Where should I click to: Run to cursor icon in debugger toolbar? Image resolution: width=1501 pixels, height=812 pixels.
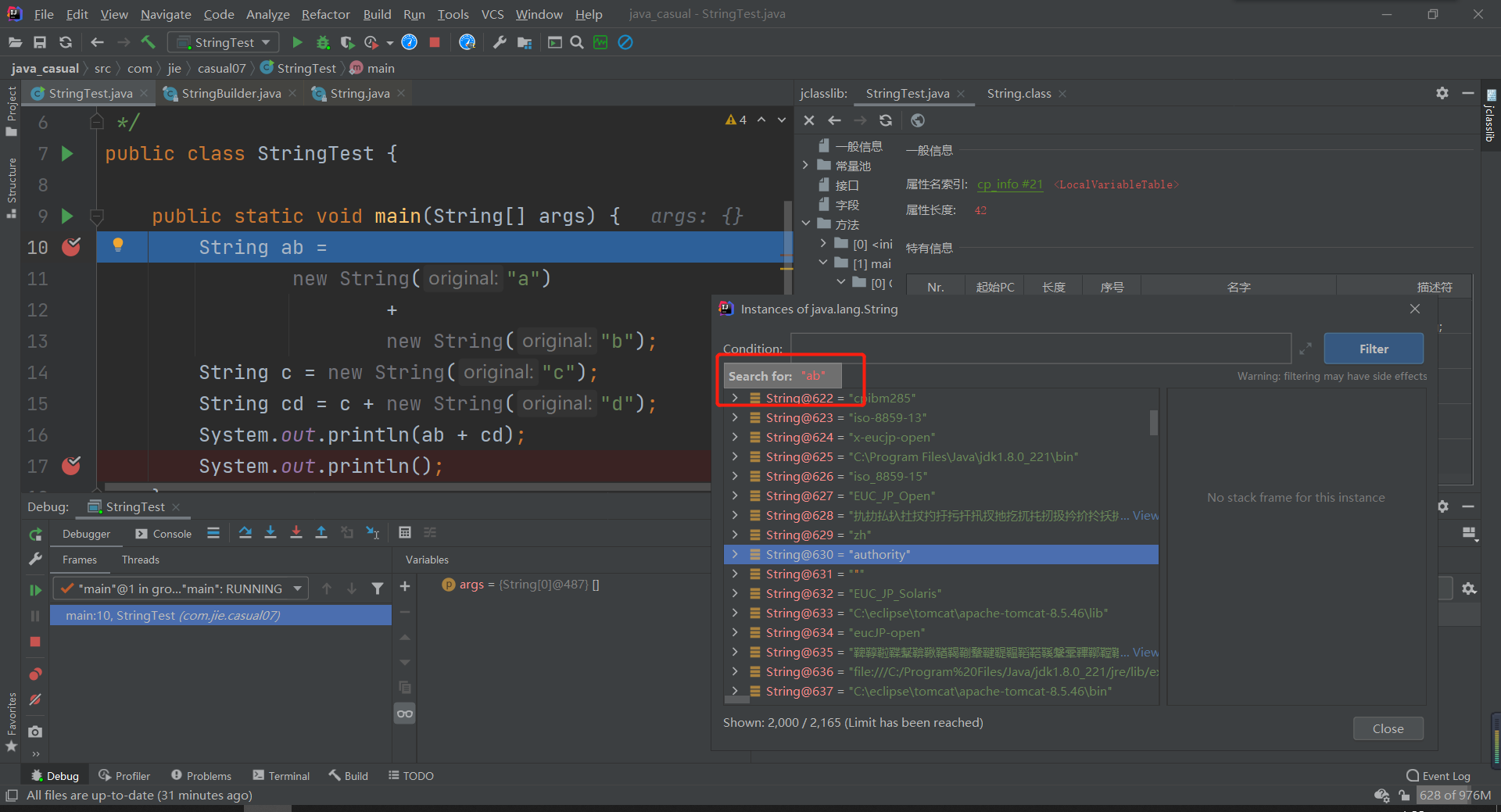[373, 533]
